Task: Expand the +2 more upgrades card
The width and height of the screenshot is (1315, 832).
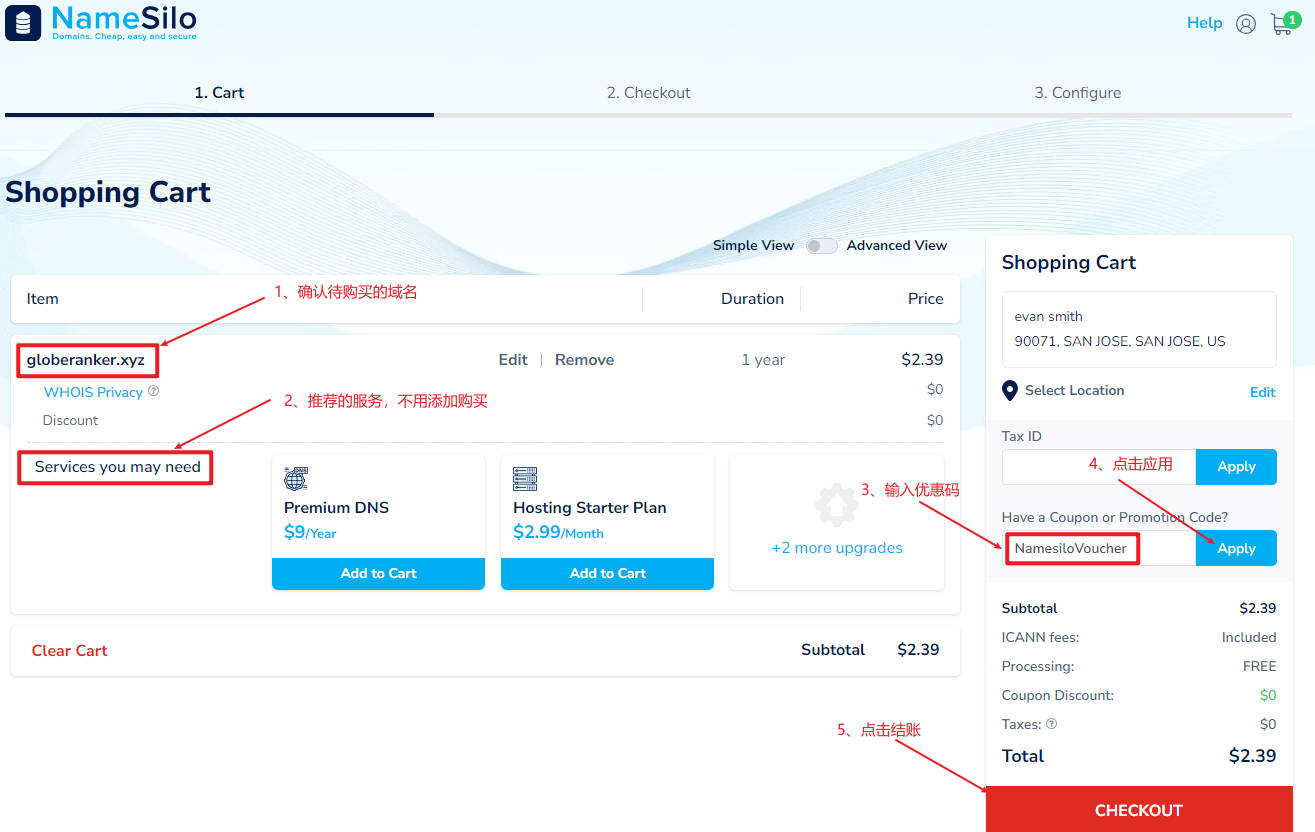Action: (837, 548)
